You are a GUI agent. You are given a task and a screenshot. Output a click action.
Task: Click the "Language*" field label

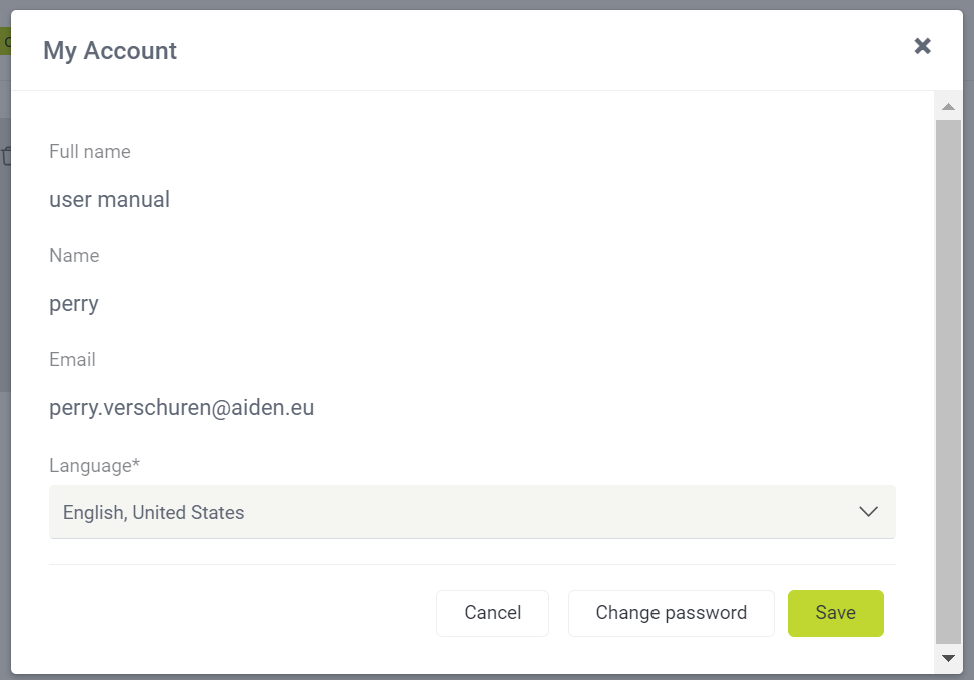pos(94,465)
